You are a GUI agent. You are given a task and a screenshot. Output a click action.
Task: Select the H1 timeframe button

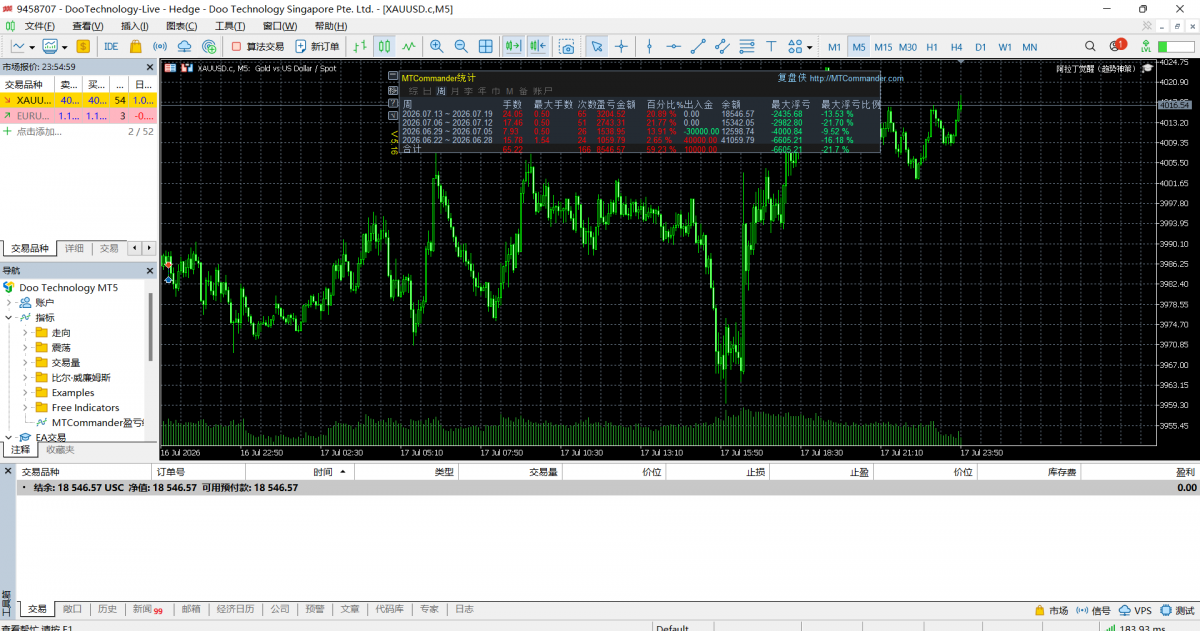[931, 46]
